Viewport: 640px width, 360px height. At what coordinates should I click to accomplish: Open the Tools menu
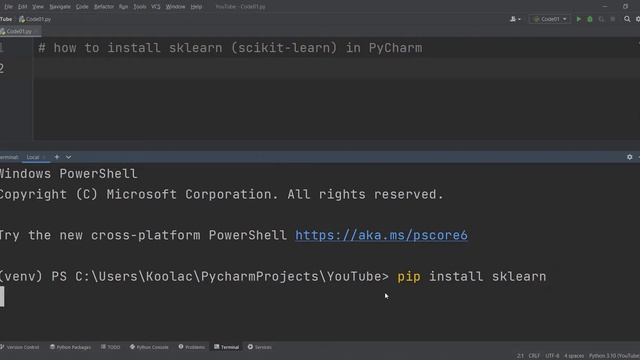point(140,7)
